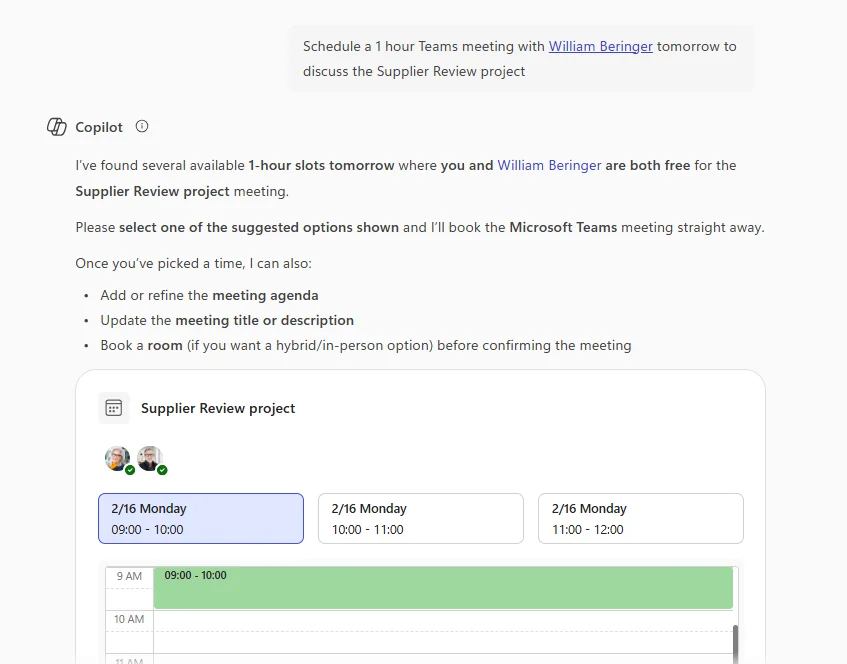Viewport: 847px width, 664px height.
Task: Click the 'Please select one of the suggested options' sentence
Action: (x=420, y=227)
